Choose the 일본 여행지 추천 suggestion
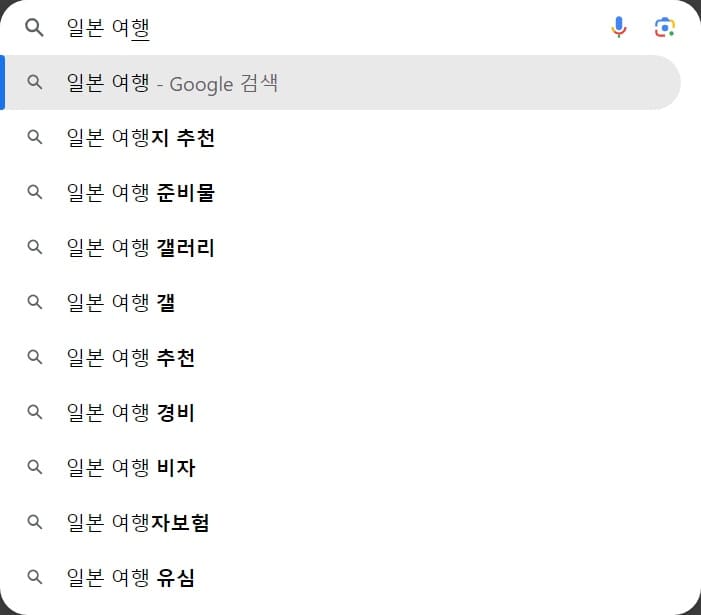This screenshot has height=615, width=701. (141, 138)
